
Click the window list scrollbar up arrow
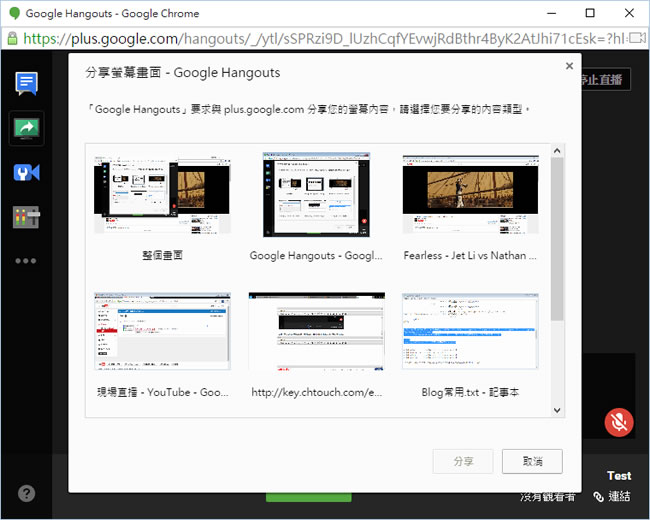pyautogui.click(x=557, y=150)
